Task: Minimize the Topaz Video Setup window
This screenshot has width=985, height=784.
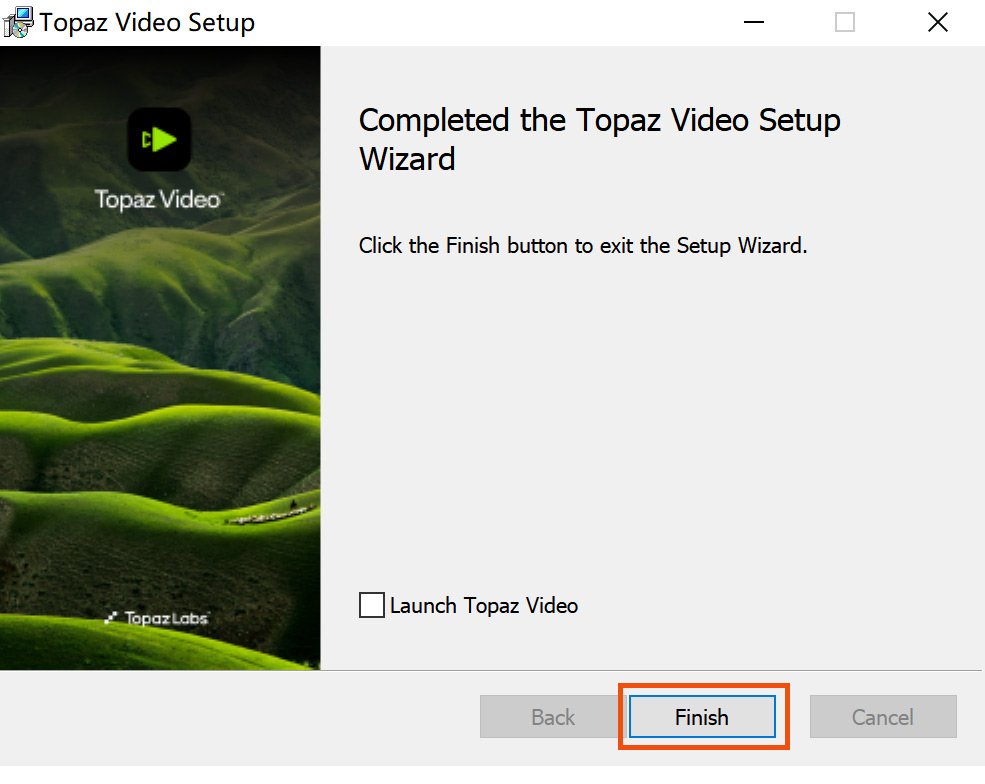Action: point(752,22)
